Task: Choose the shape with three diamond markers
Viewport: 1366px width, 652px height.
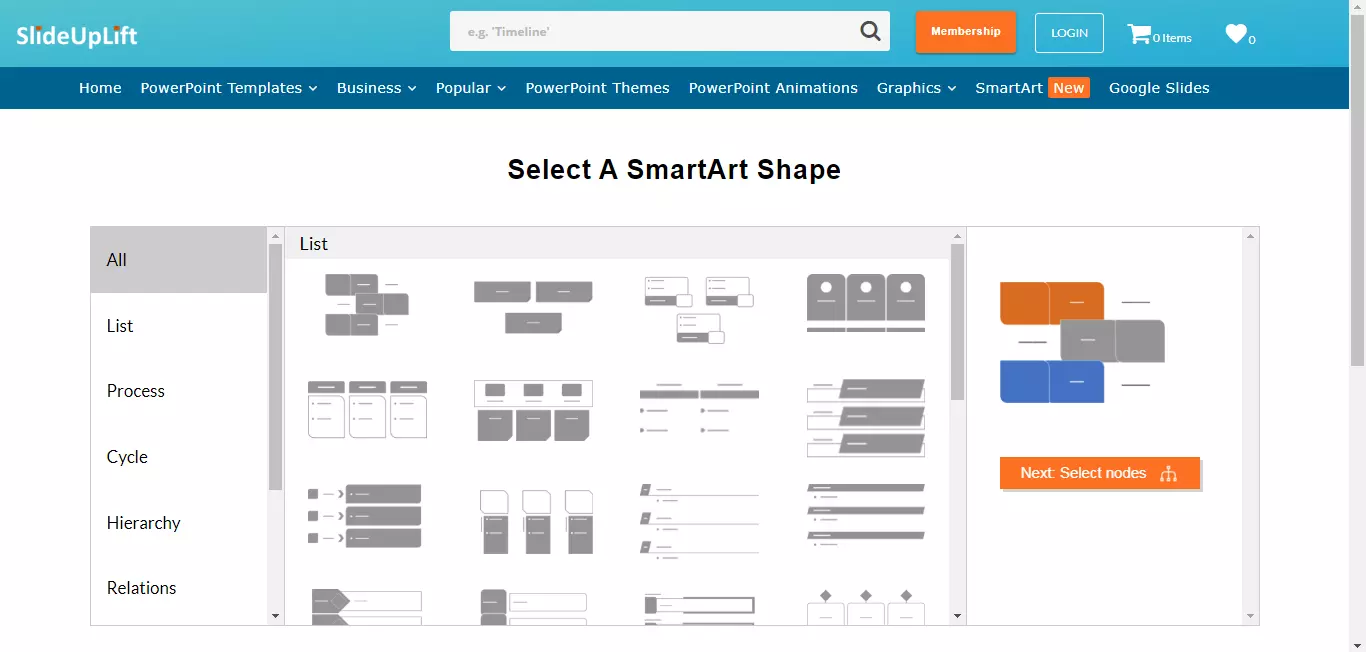Action: (865, 607)
